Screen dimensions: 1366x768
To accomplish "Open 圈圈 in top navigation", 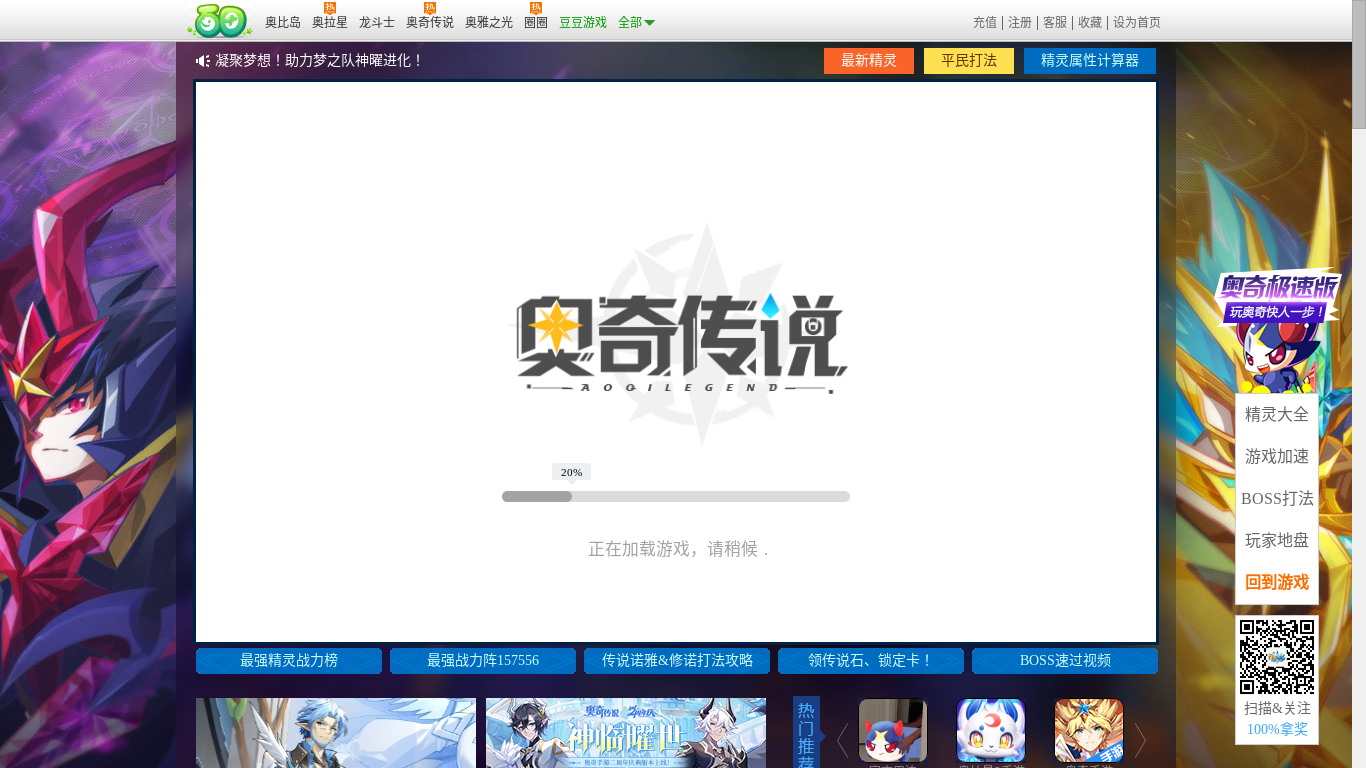I will point(536,22).
